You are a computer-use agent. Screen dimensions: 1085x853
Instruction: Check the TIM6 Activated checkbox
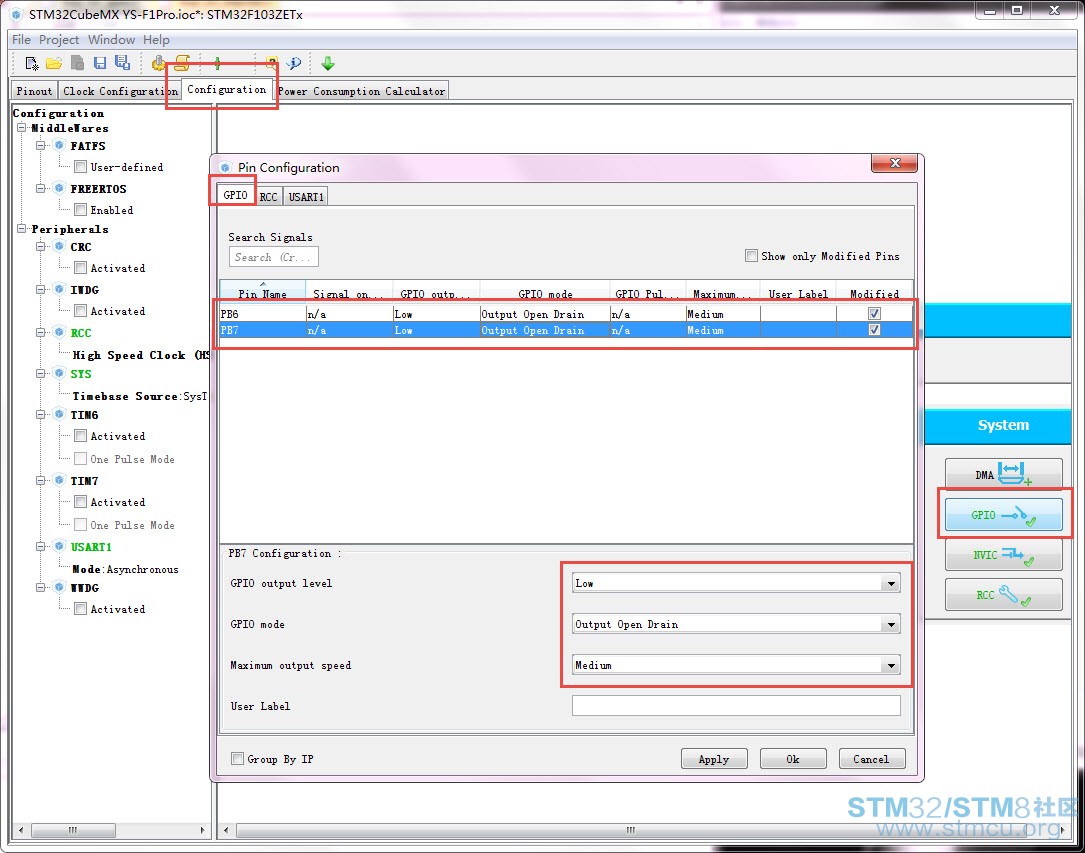pos(81,436)
